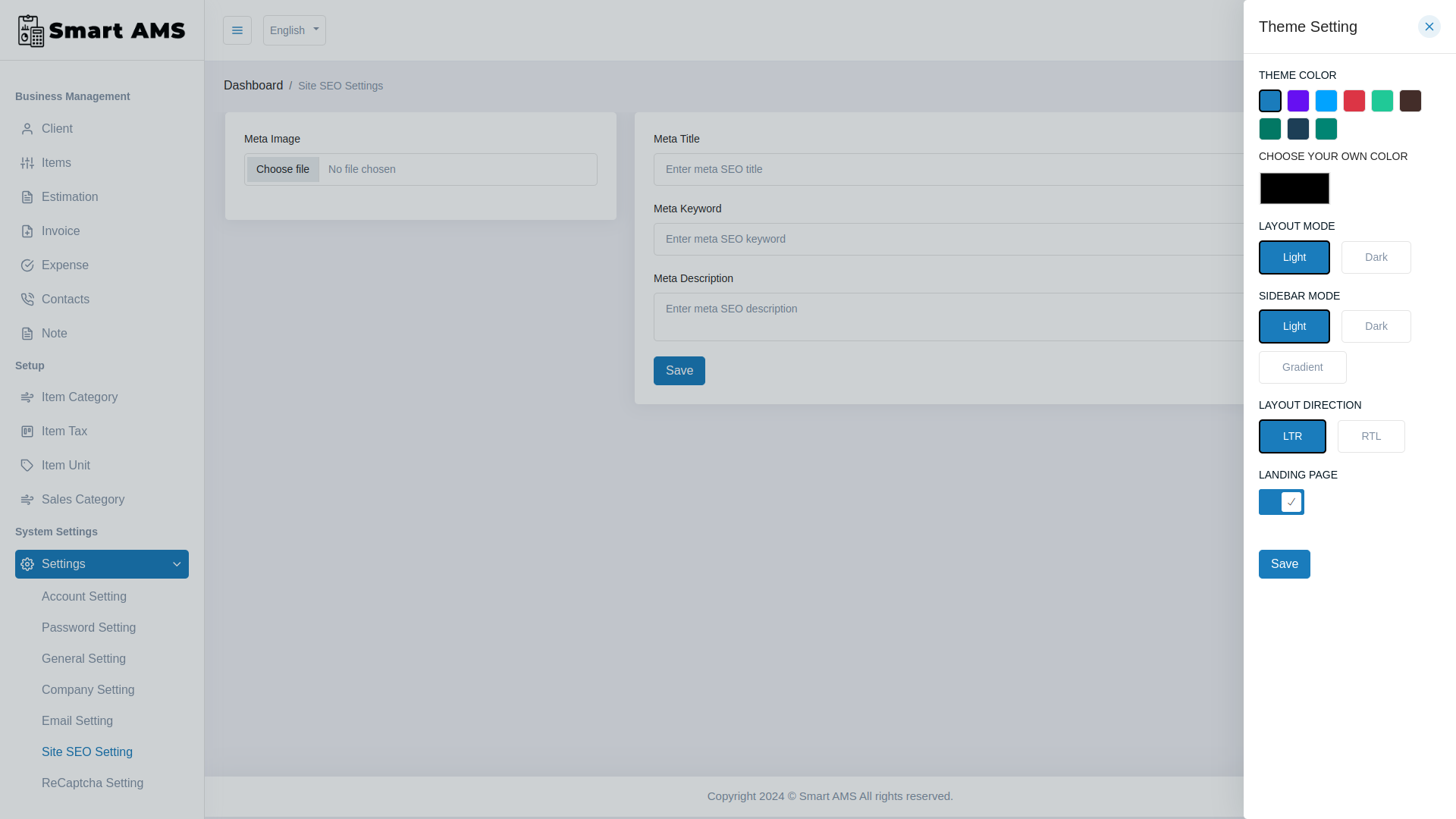This screenshot has width=1456, height=819.
Task: Select Gradient sidebar mode
Action: (1302, 367)
